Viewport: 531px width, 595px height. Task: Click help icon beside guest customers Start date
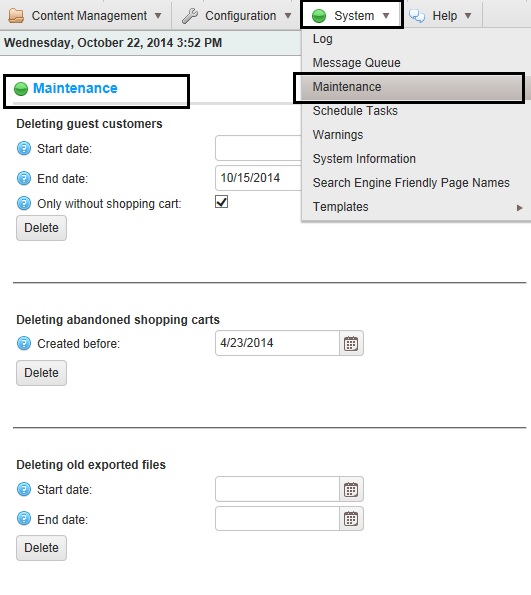[x=24, y=148]
